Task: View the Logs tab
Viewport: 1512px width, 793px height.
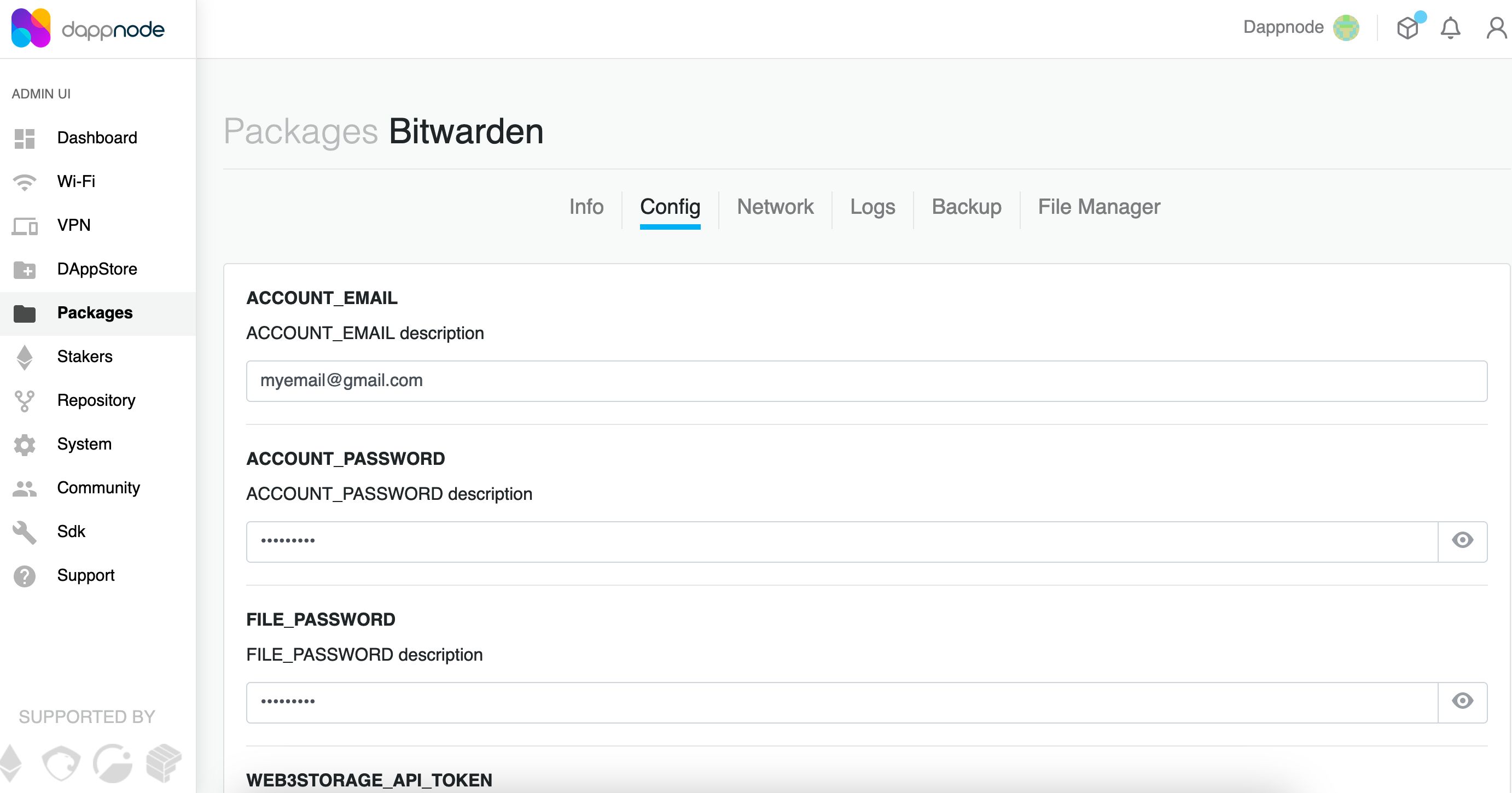Action: coord(872,207)
